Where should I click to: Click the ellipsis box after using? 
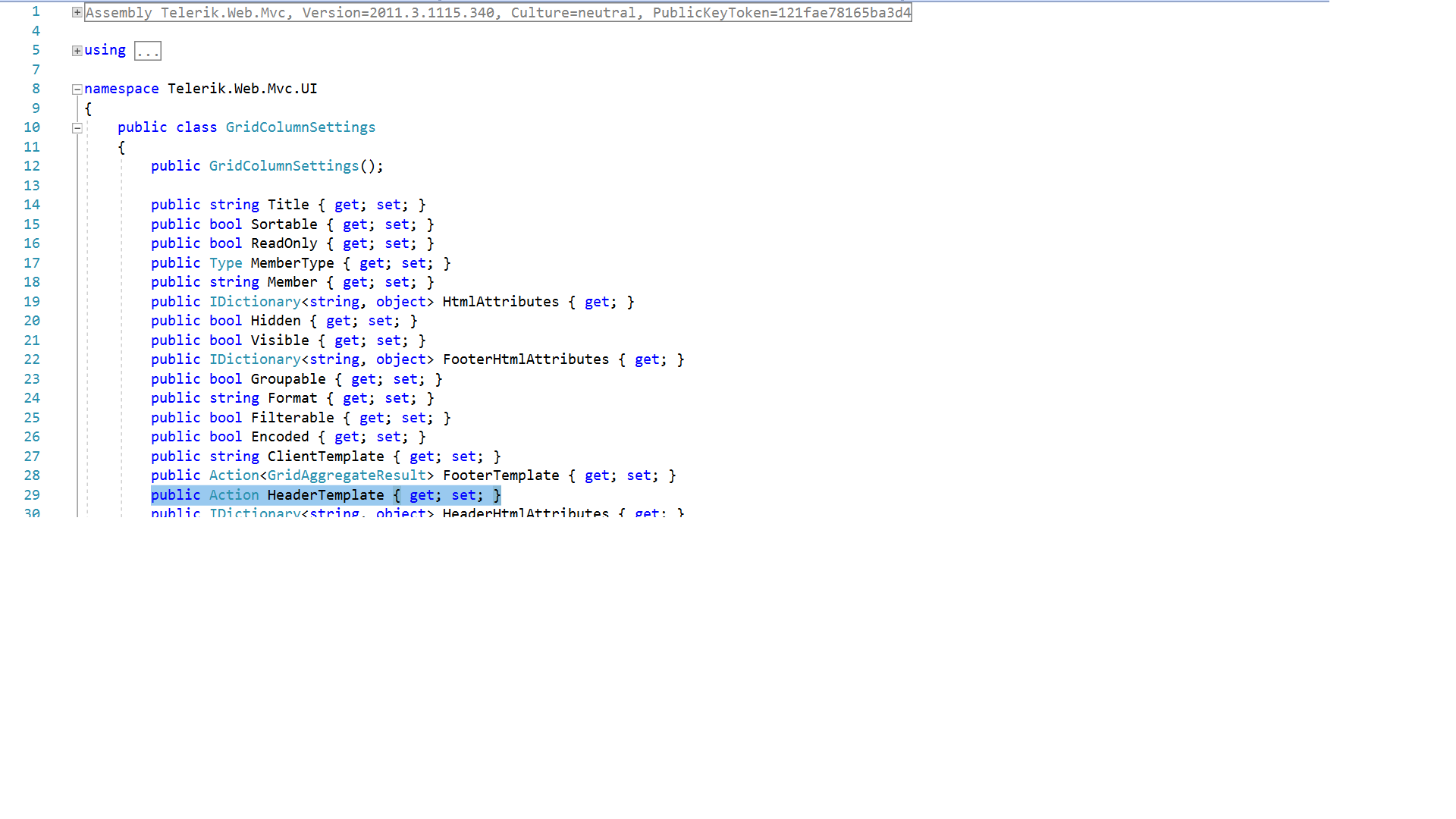click(x=147, y=51)
